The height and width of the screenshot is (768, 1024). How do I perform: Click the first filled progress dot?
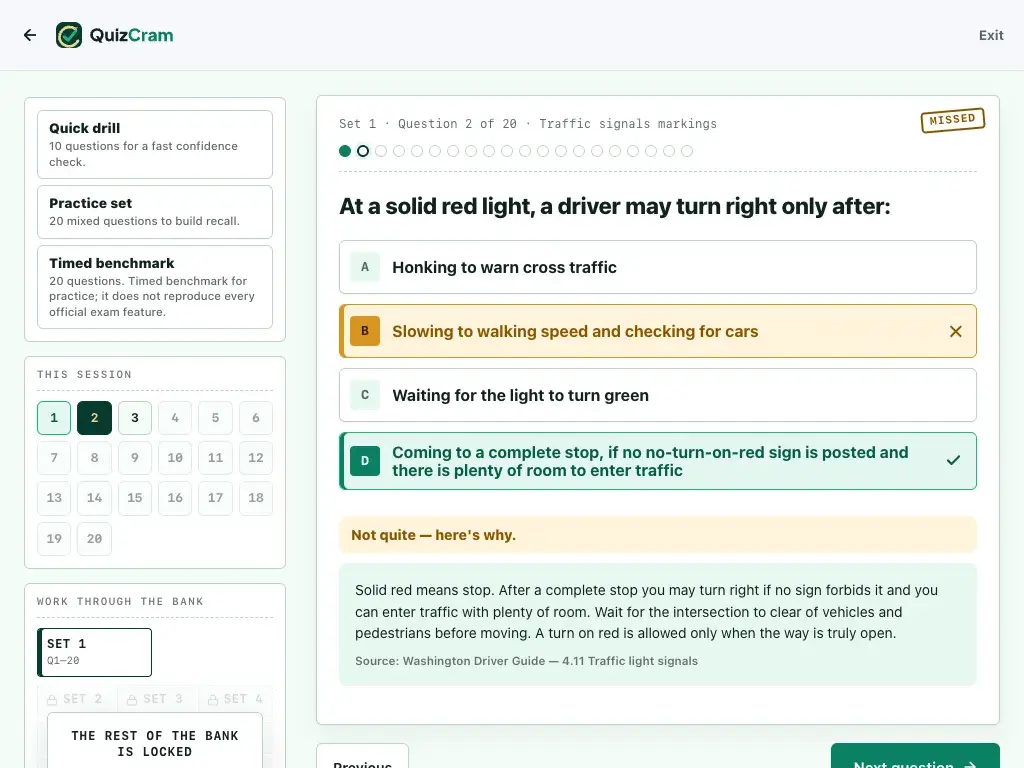tap(345, 152)
